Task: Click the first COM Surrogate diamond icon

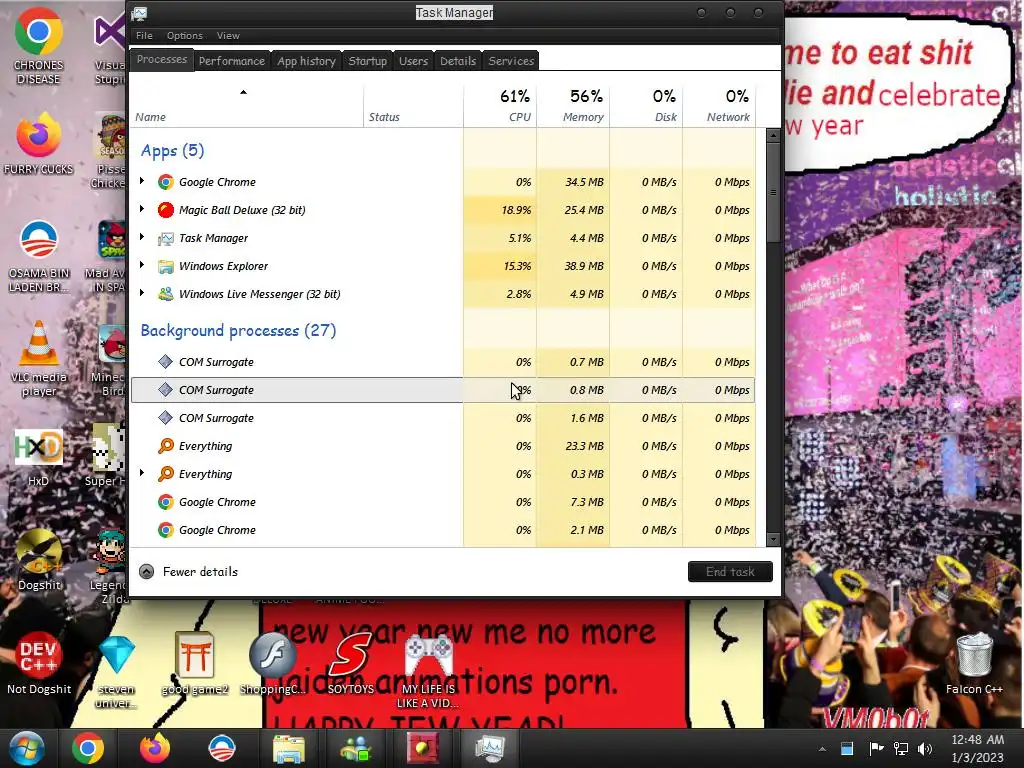Action: coord(166,362)
